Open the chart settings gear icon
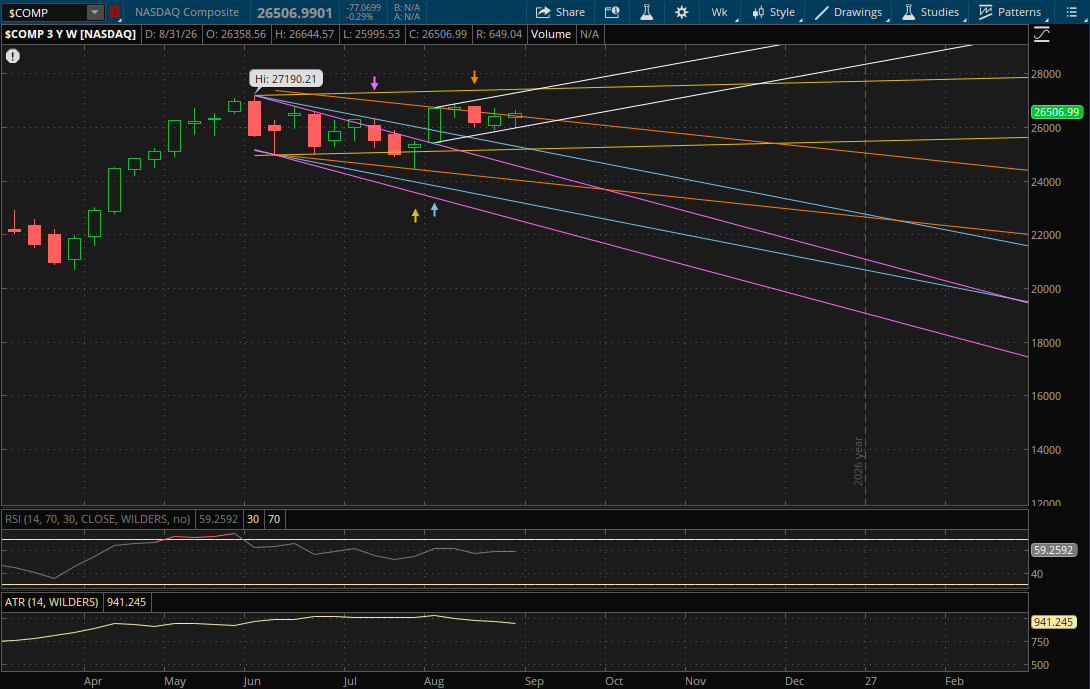1090x689 pixels. pos(681,12)
